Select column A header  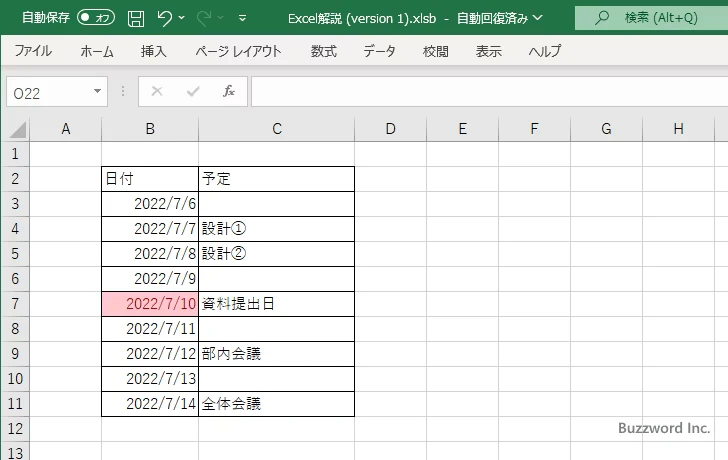(65, 129)
